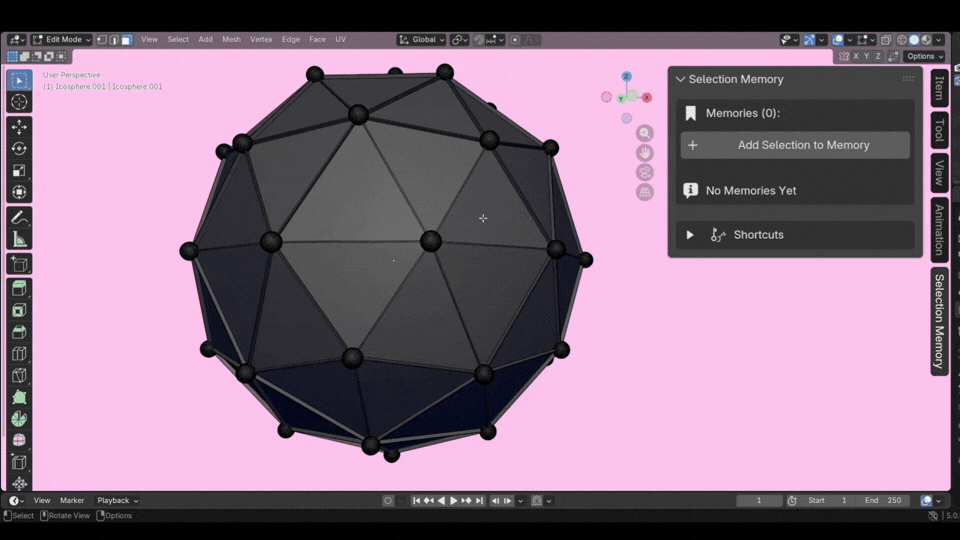
Task: Select the Inset Faces tool
Action: 19,310
